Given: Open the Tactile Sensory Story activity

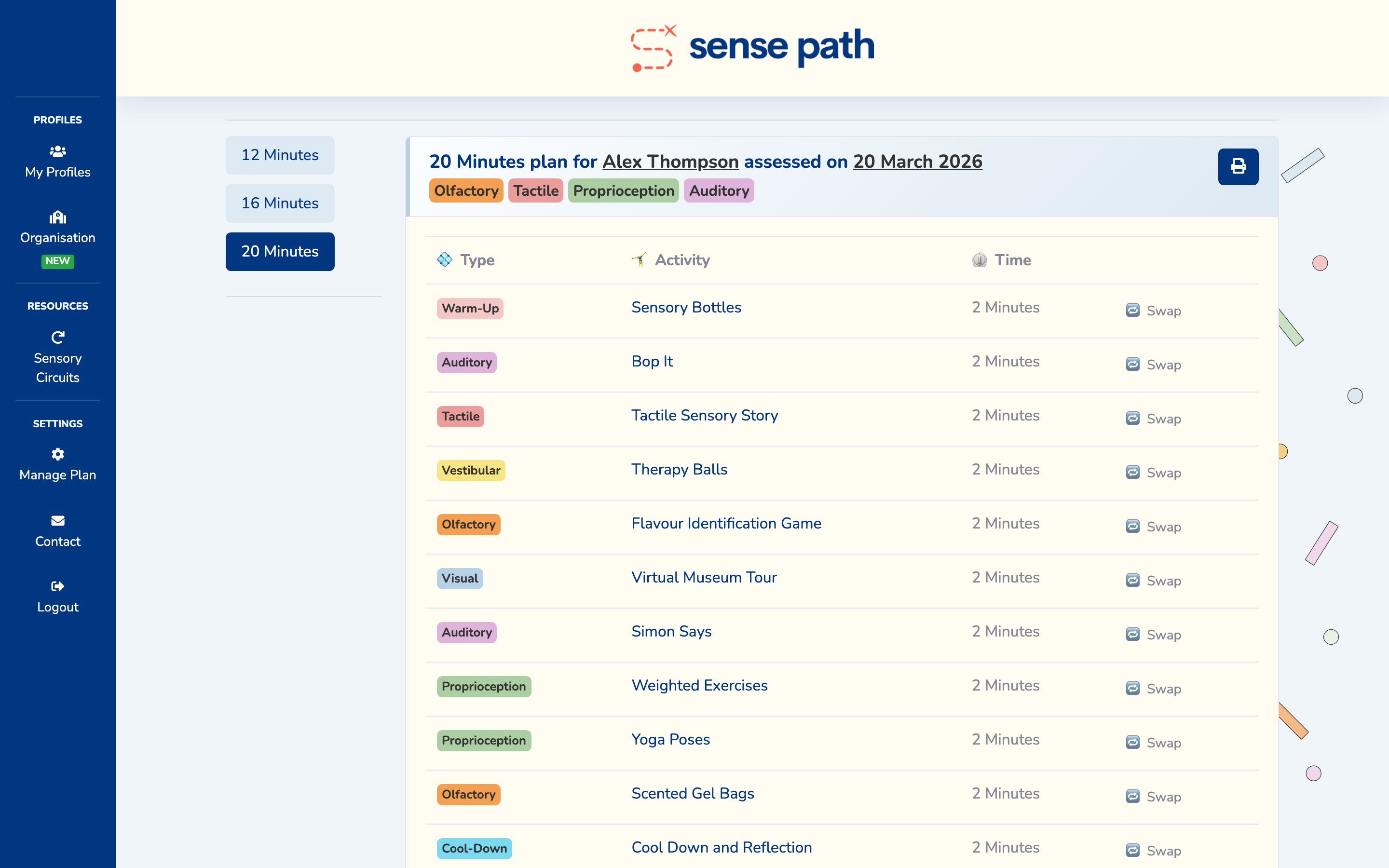Looking at the screenshot, I should (x=704, y=415).
